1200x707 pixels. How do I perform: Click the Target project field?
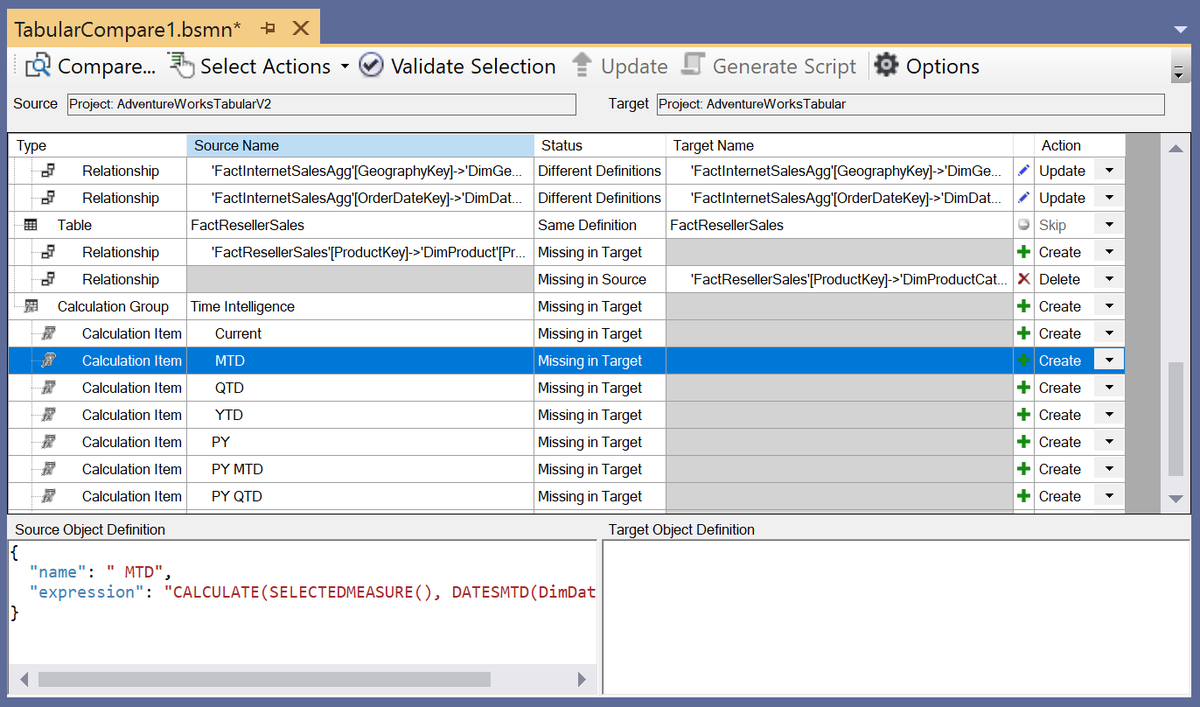click(911, 104)
